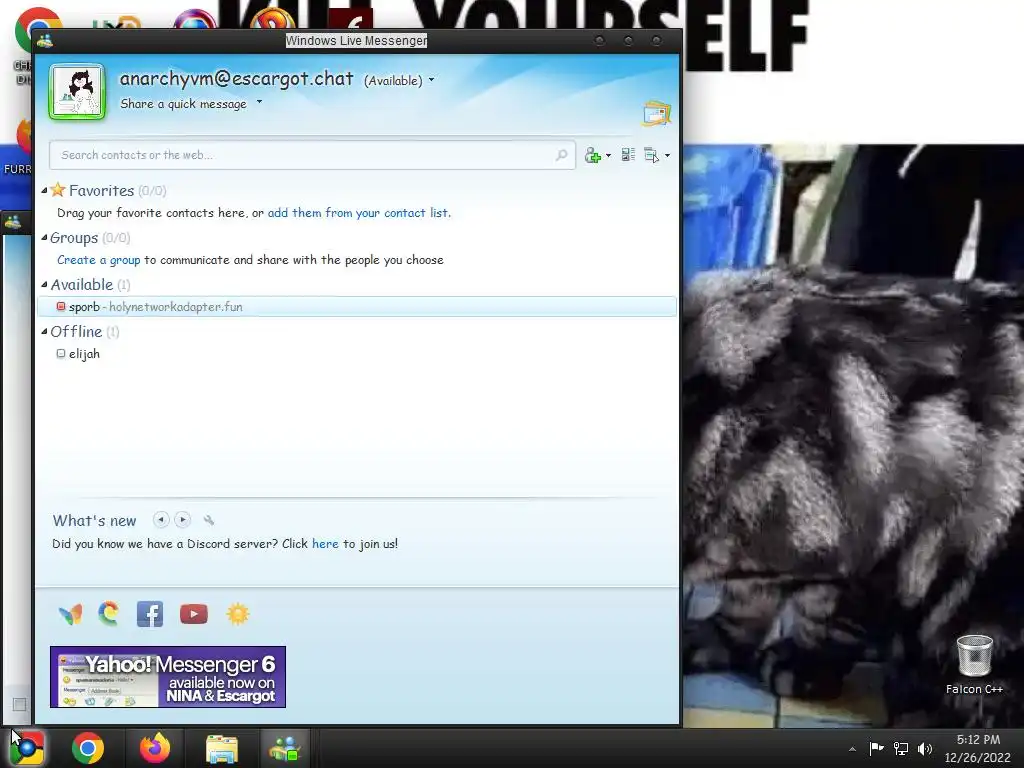Click the search magnifier icon
This screenshot has height=768, width=1024.
point(562,155)
